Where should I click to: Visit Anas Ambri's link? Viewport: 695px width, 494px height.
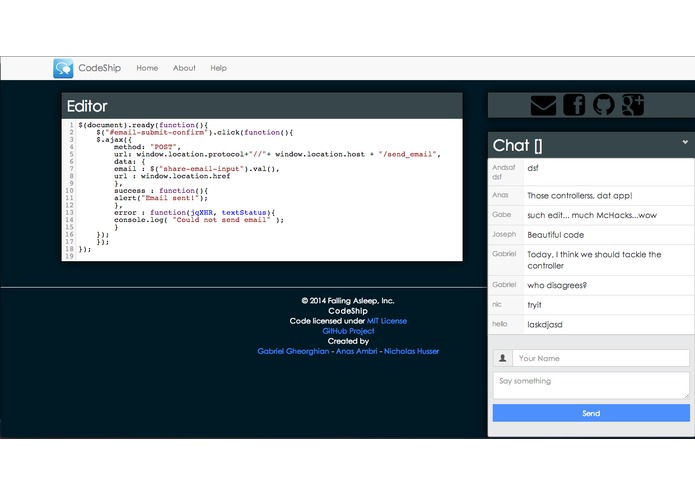click(356, 351)
